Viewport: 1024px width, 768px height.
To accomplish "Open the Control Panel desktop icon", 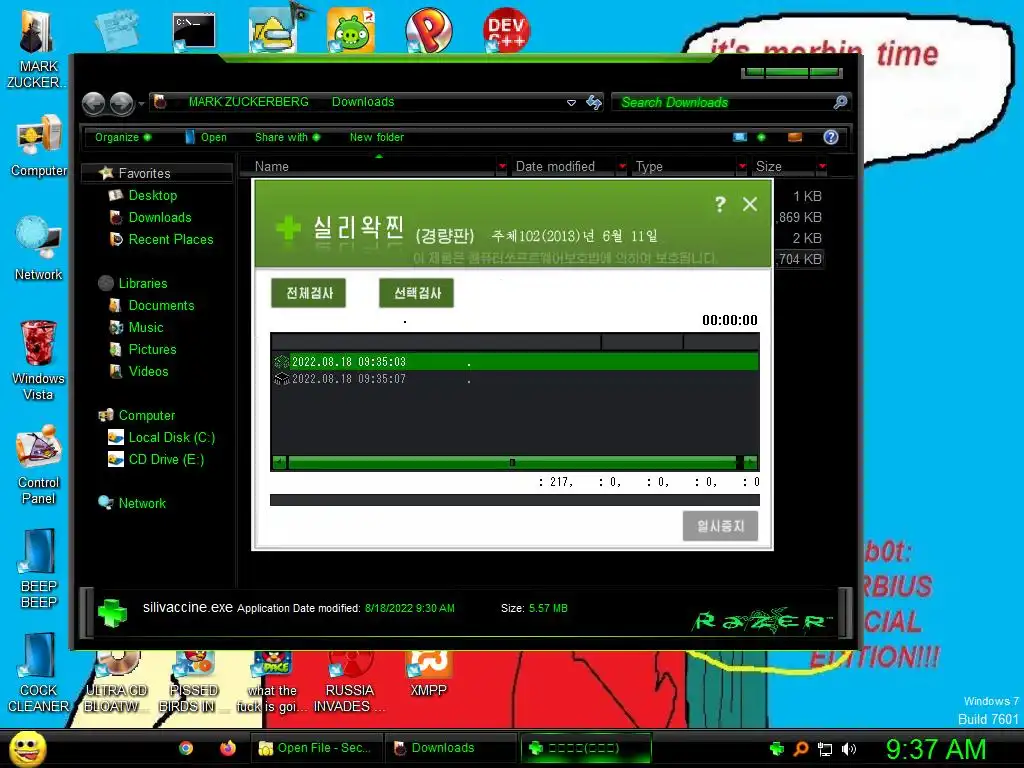I will [39, 464].
